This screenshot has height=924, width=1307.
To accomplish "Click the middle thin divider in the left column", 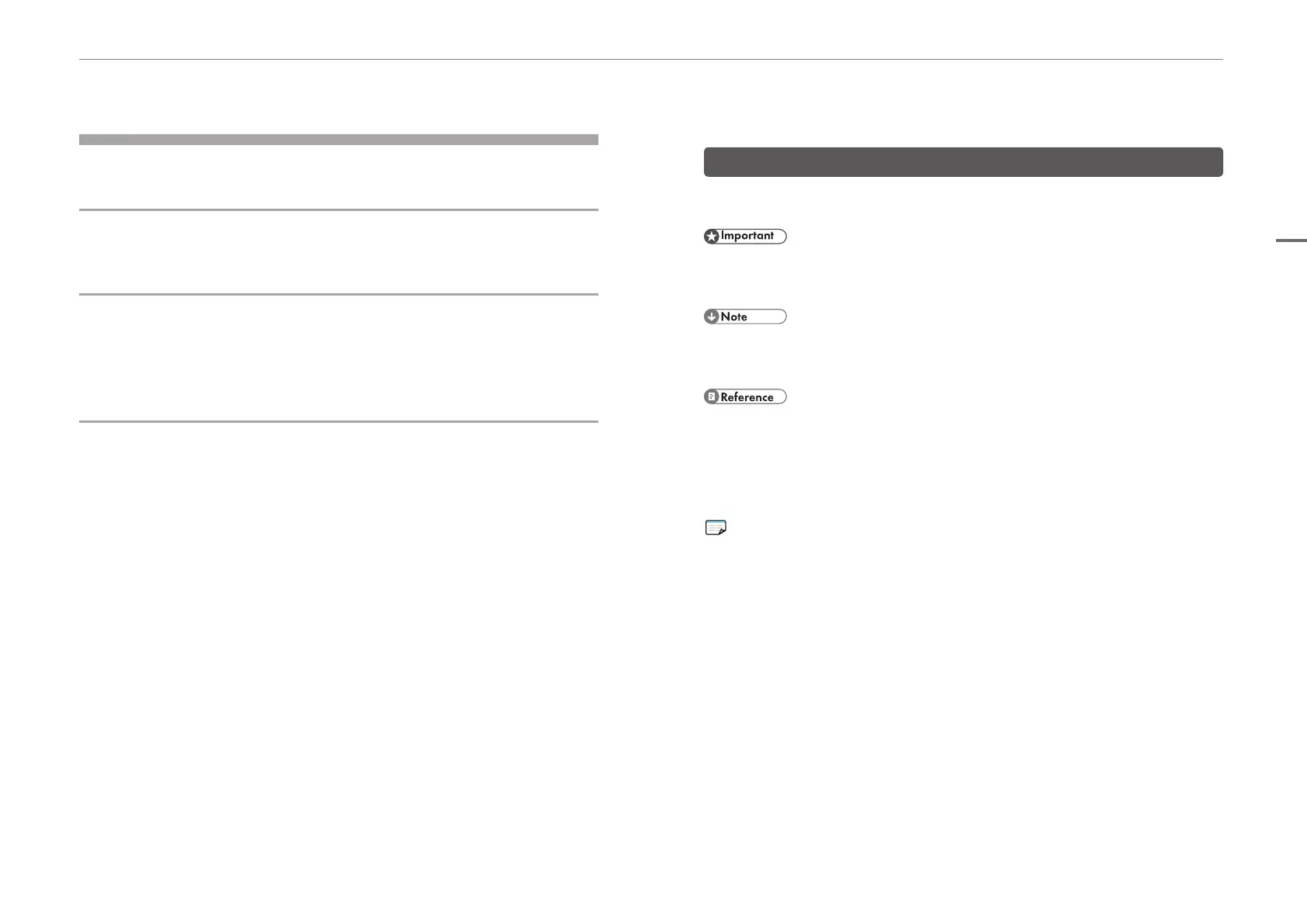I will point(338,294).
